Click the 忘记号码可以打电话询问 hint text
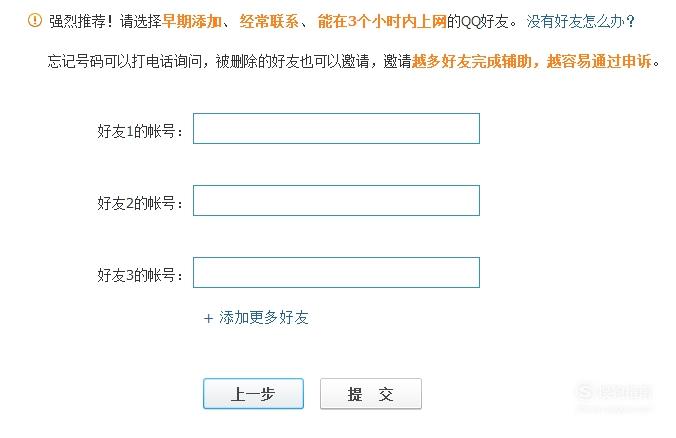 [125, 61]
